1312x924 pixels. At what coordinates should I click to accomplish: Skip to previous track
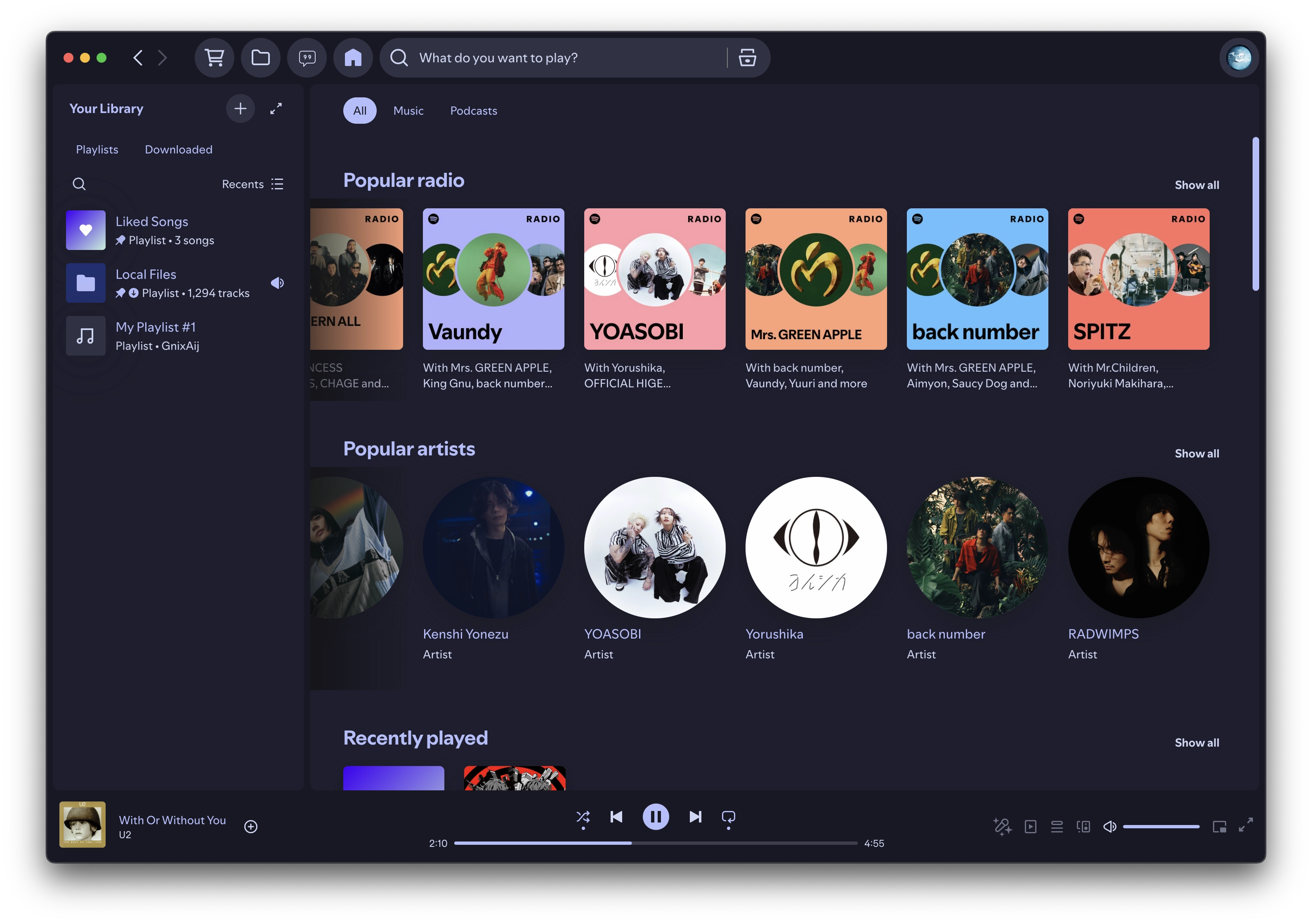pos(616,817)
